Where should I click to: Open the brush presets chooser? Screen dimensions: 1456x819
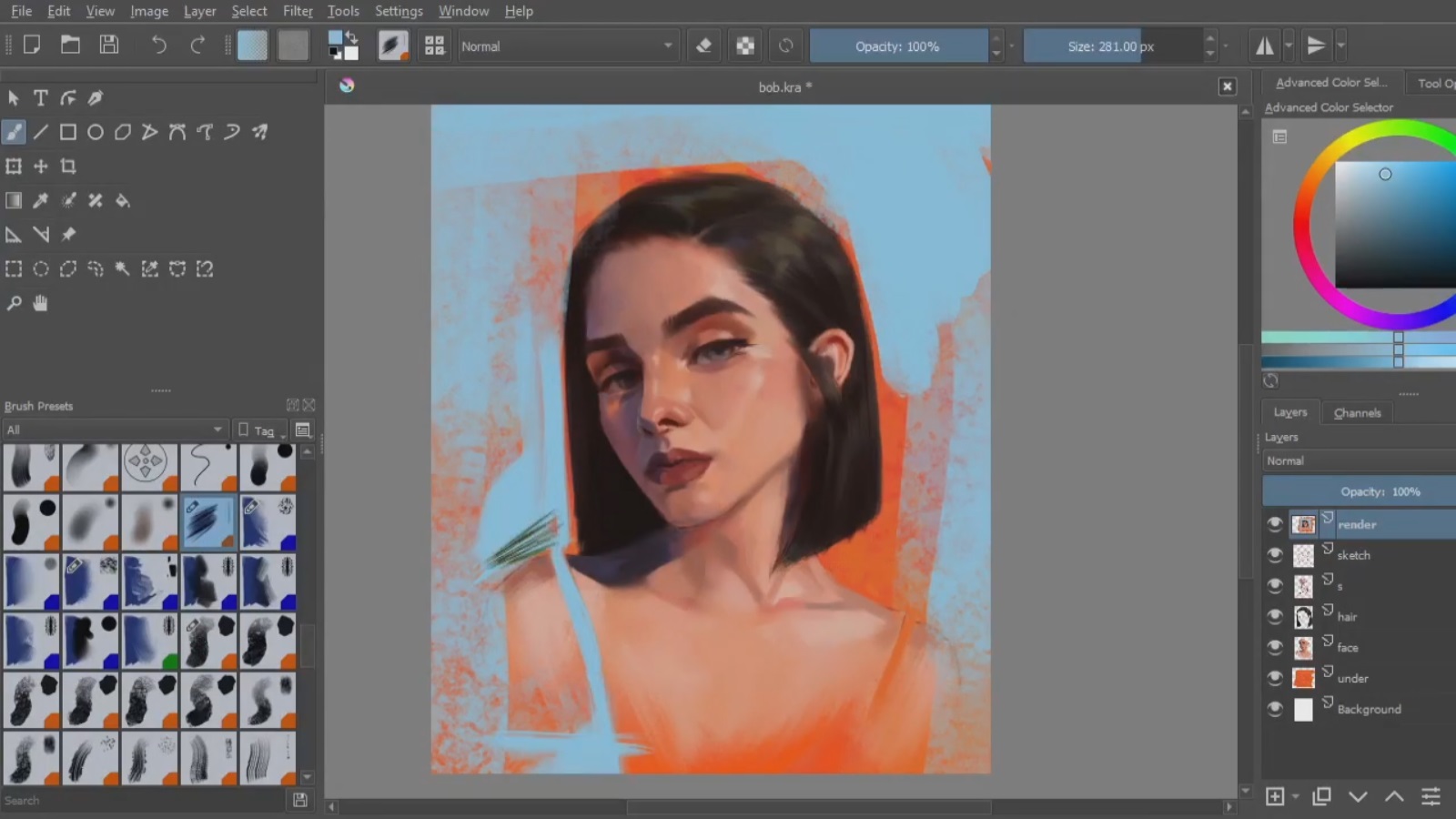coord(435,45)
